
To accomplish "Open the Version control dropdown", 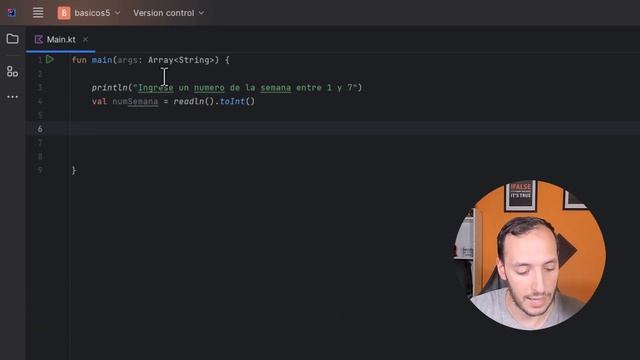I will (x=169, y=13).
